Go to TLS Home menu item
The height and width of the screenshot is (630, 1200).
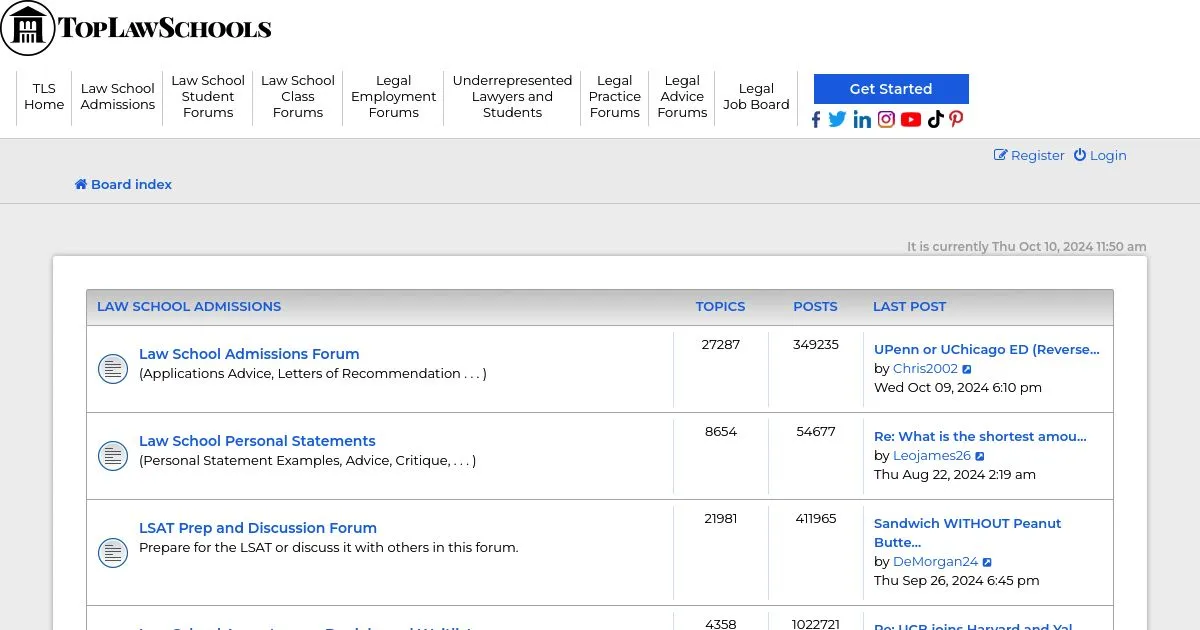click(44, 97)
